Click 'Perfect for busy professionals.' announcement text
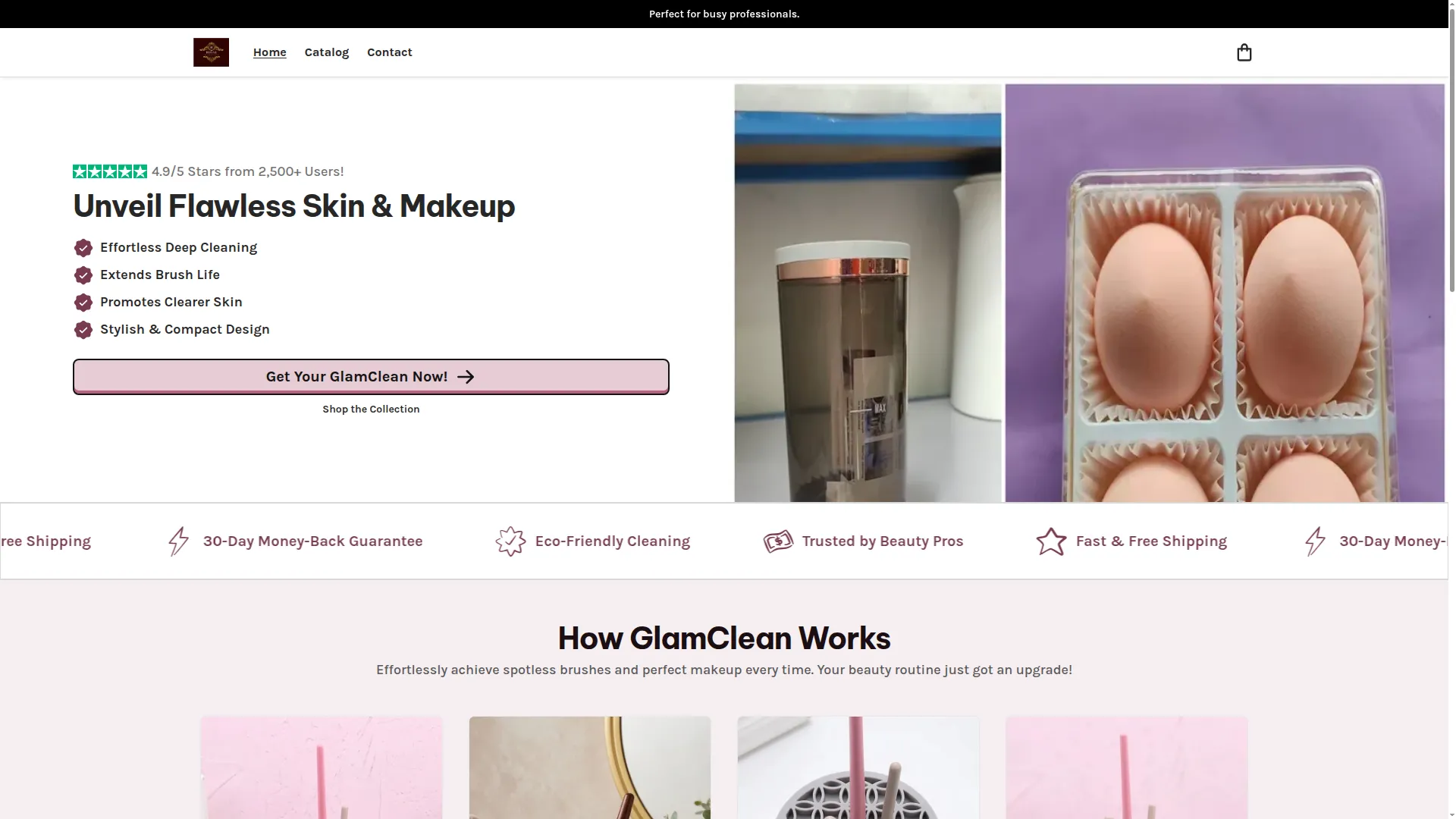 [x=724, y=14]
